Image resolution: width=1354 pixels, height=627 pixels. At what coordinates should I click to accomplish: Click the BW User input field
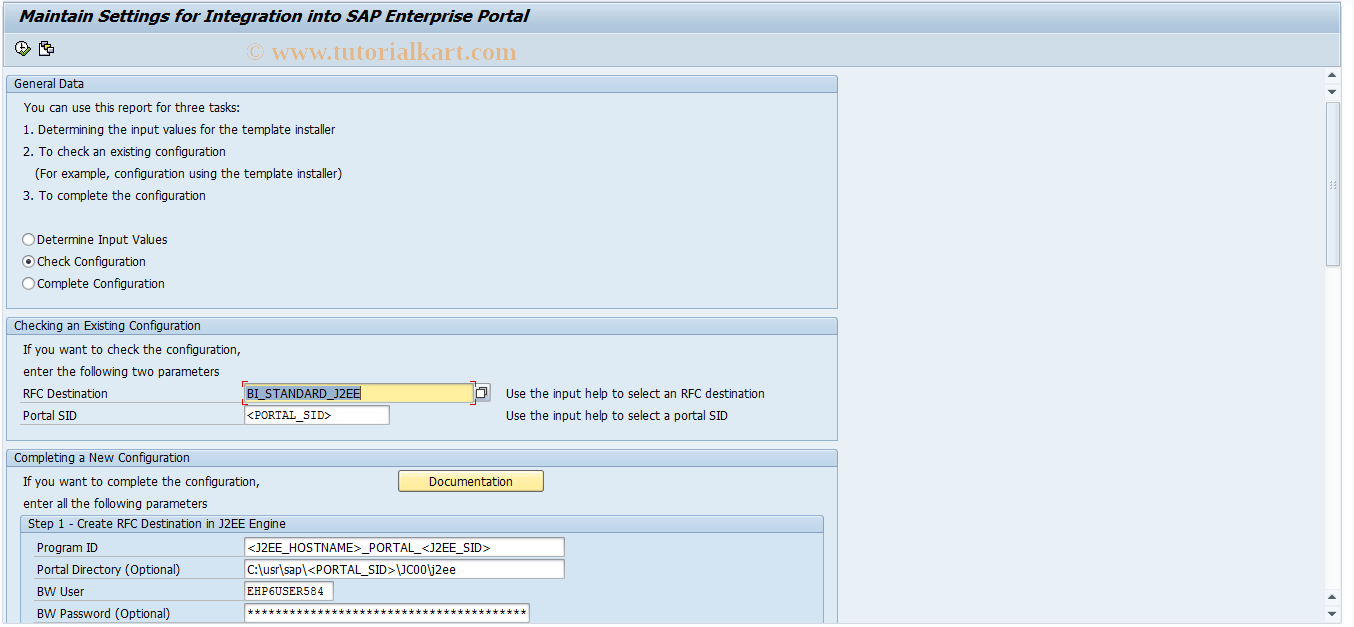[x=288, y=591]
